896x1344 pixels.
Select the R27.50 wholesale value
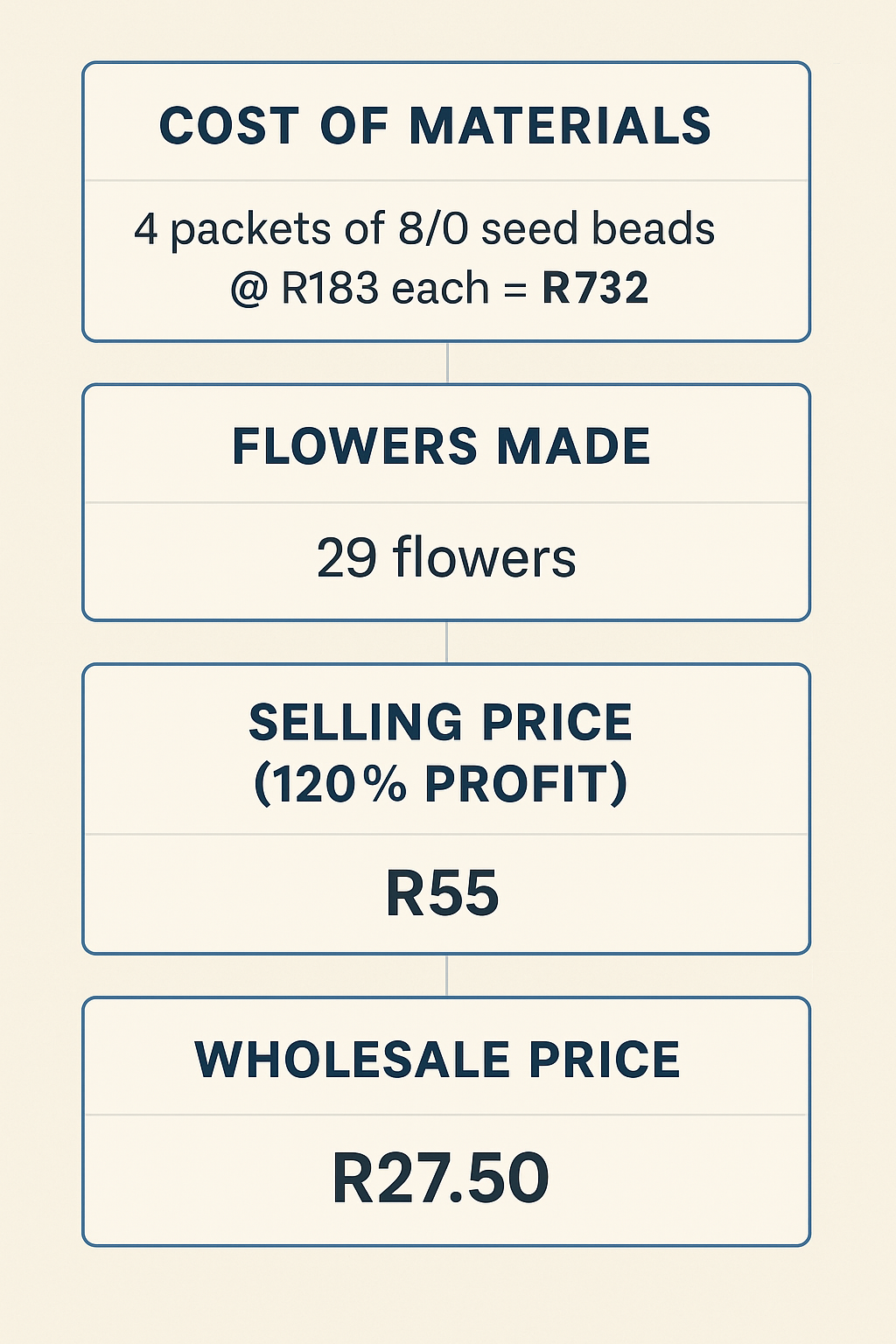(440, 1179)
